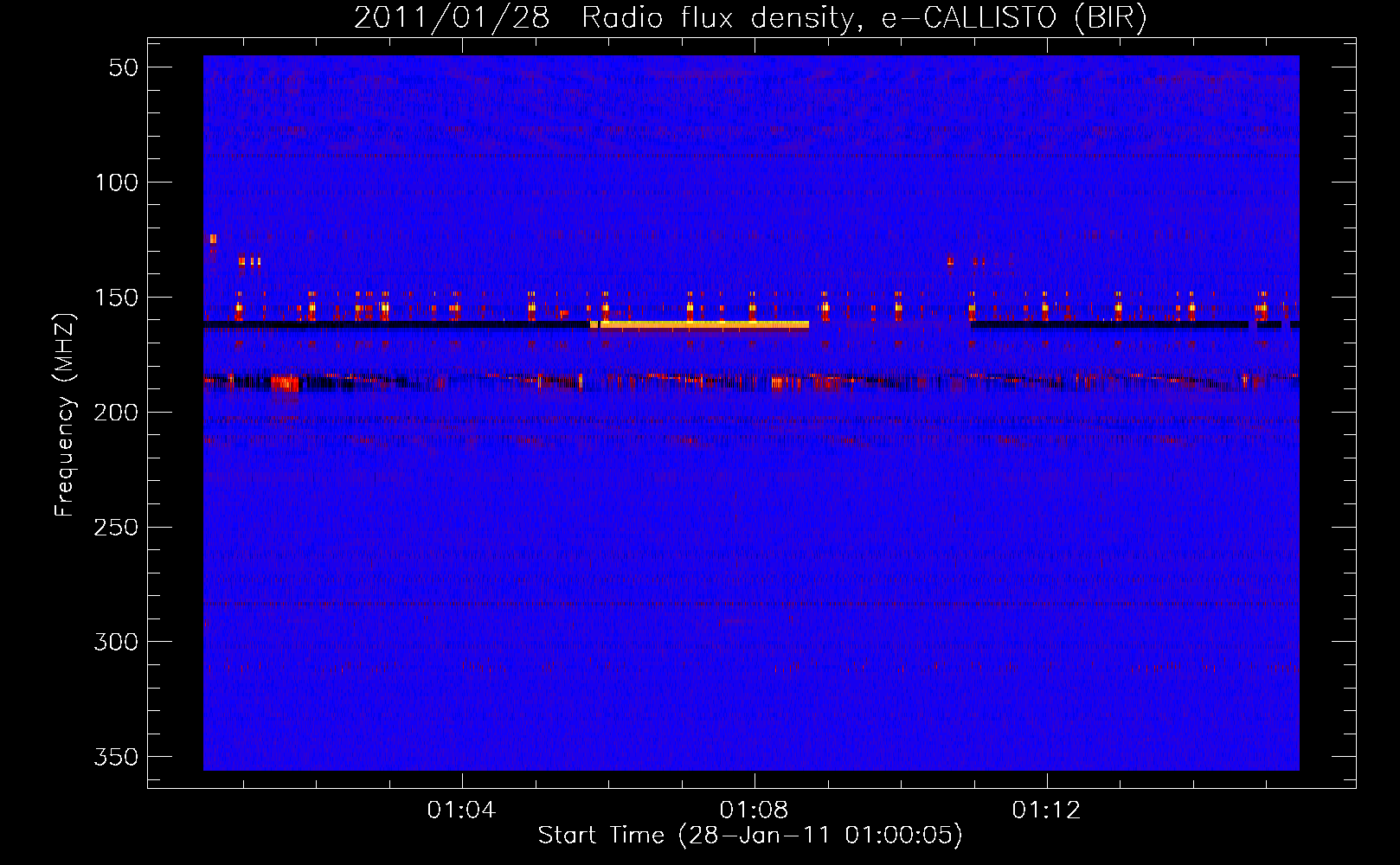Click the 300 frequency tick label
Screen dimensions: 1400x865
116,642
